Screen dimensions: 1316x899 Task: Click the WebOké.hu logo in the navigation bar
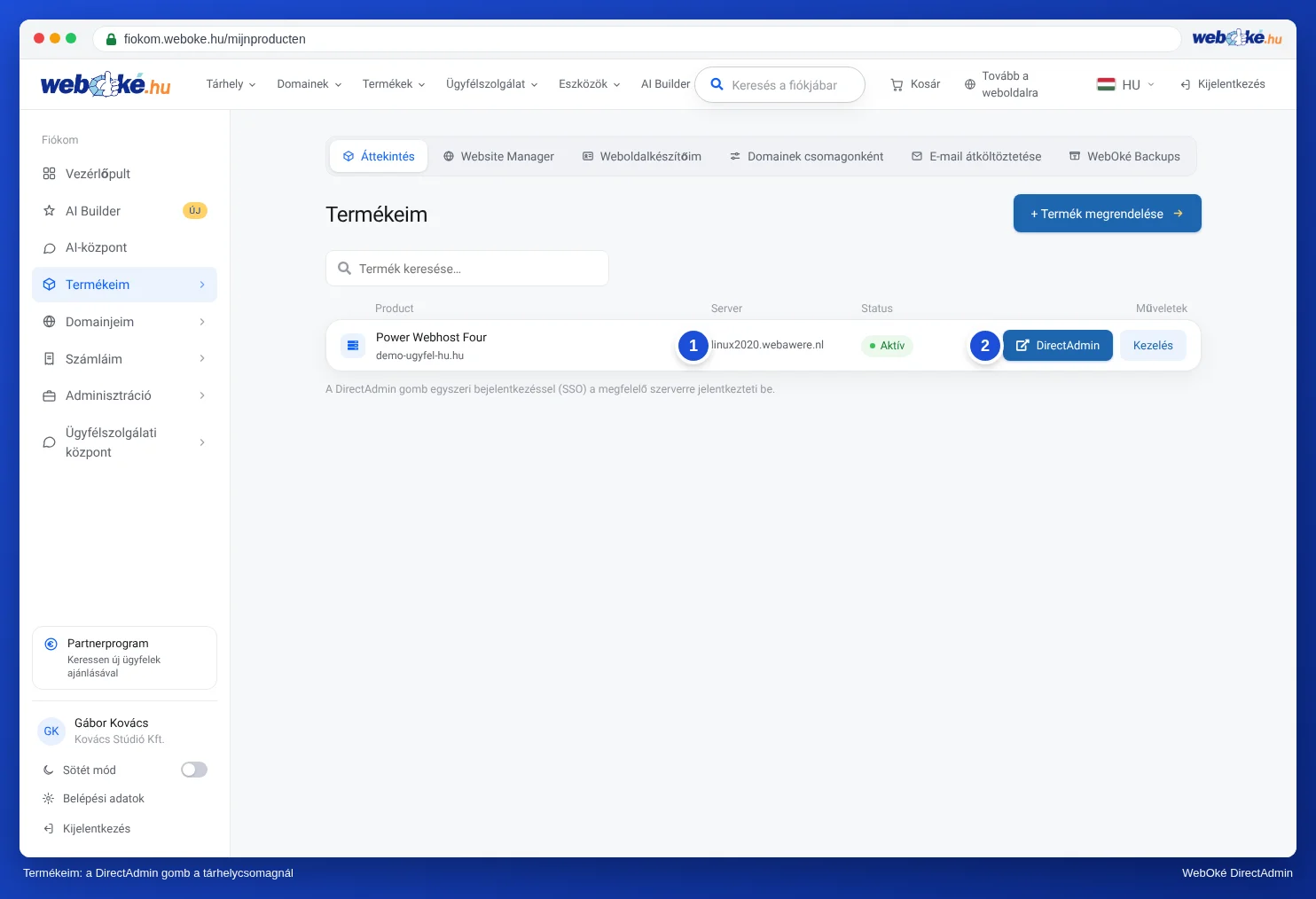(x=106, y=84)
